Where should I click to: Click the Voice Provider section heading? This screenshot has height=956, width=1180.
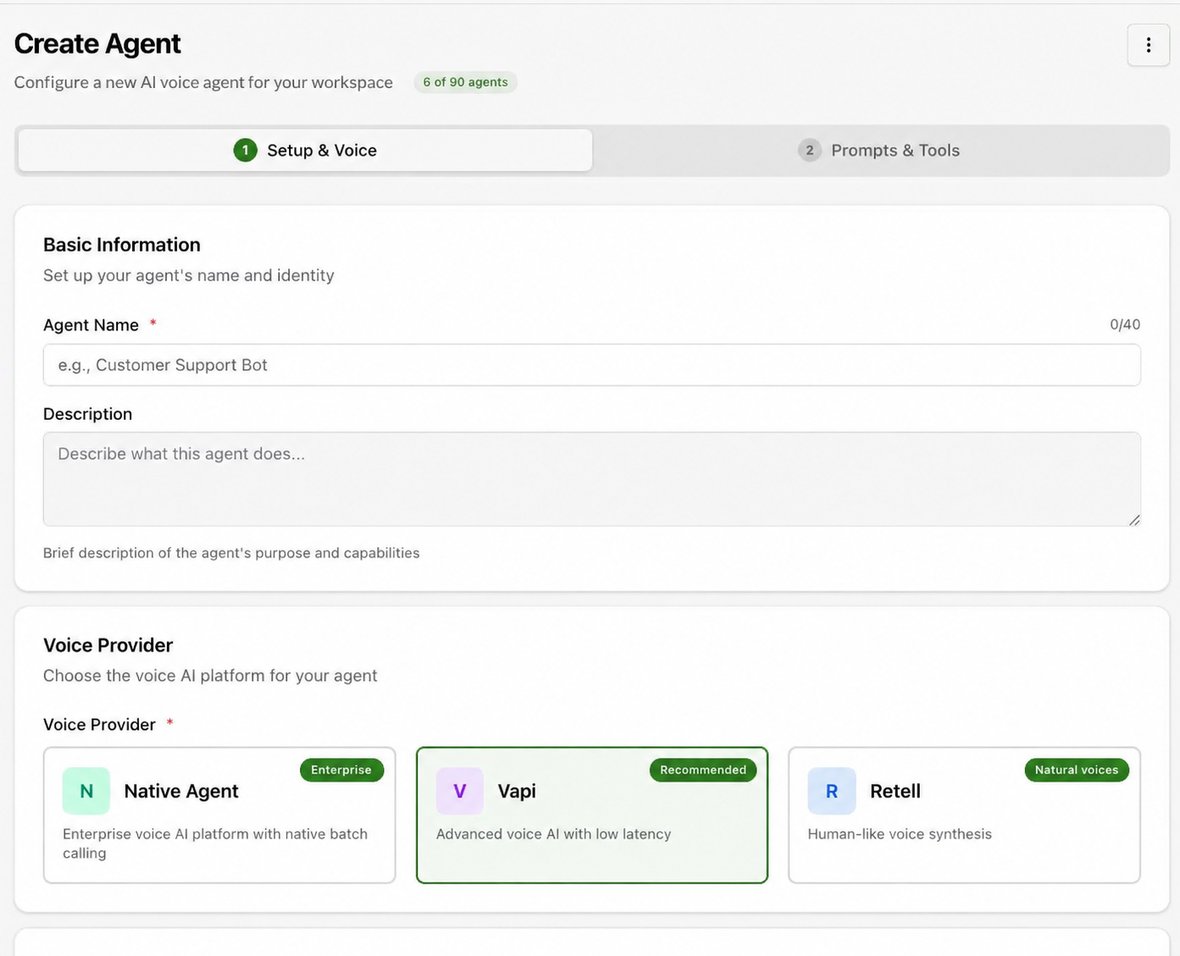pyautogui.click(x=108, y=645)
